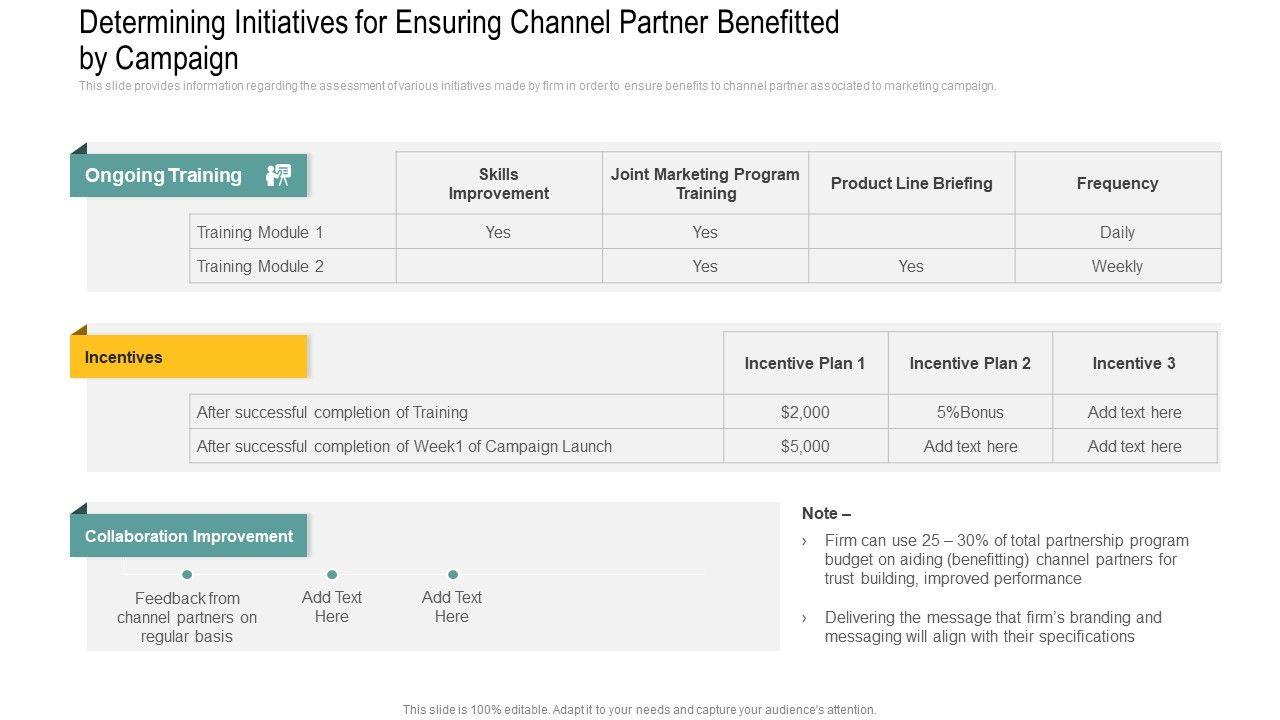Viewport: 1280px width, 720px height.
Task: Select the Skills Improvement column header
Action: pos(499,184)
